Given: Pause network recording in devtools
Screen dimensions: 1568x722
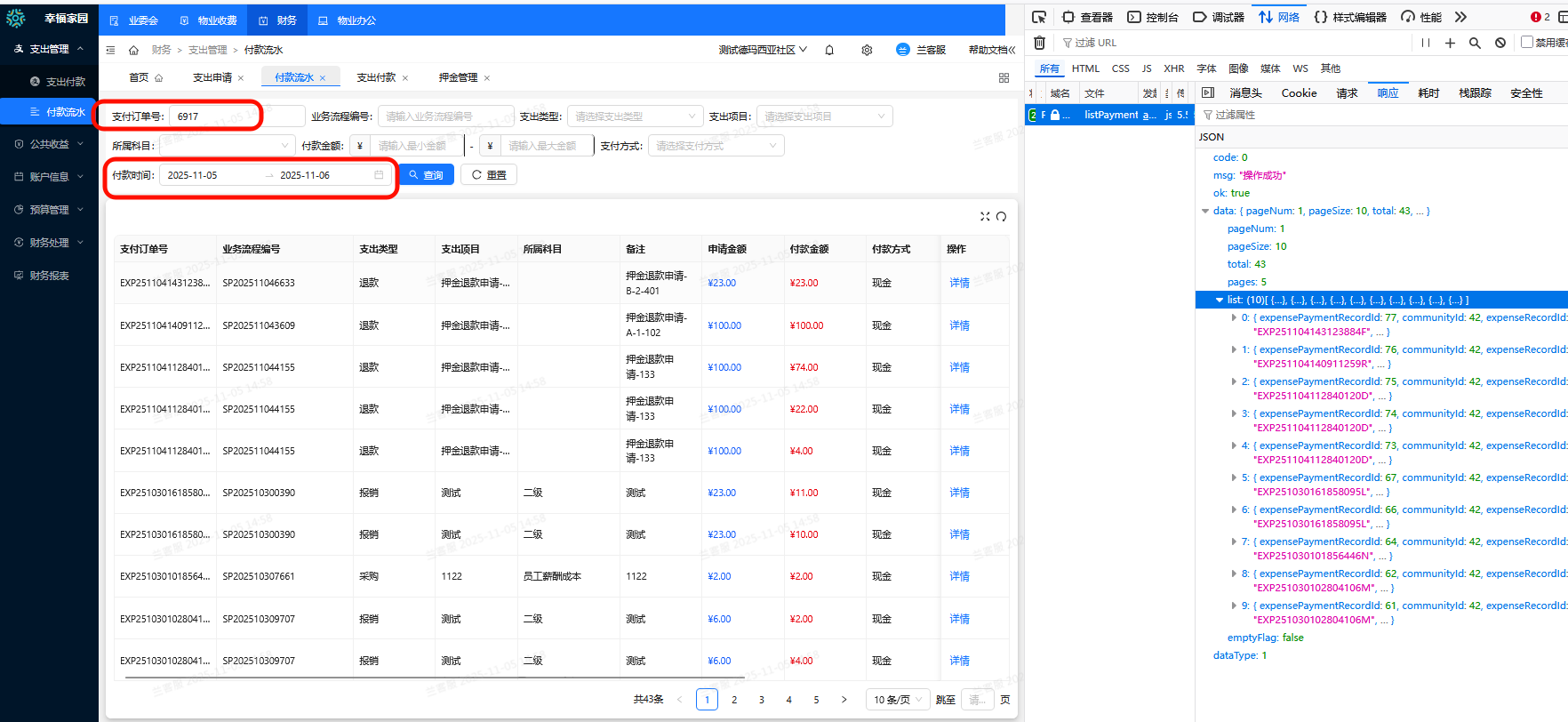Looking at the screenshot, I should (1426, 43).
